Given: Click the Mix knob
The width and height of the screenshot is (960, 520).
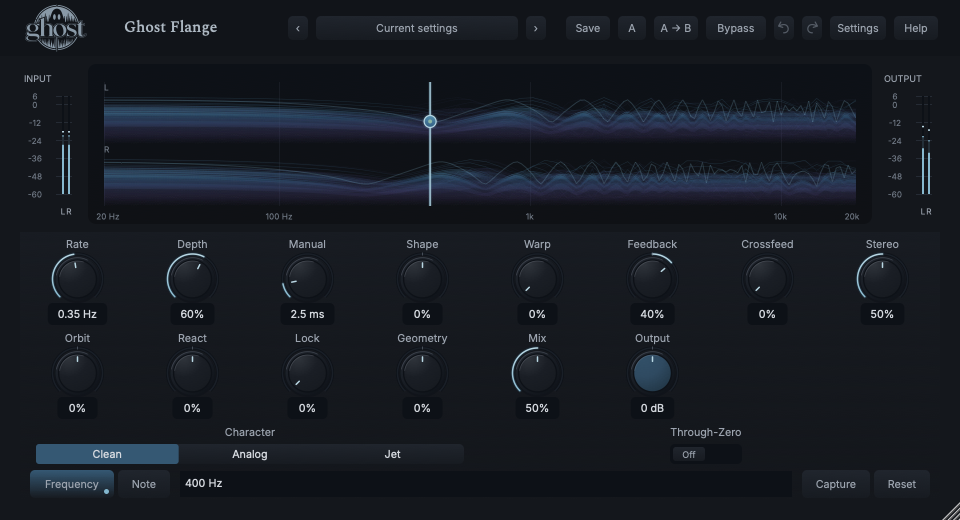Looking at the screenshot, I should pos(537,372).
